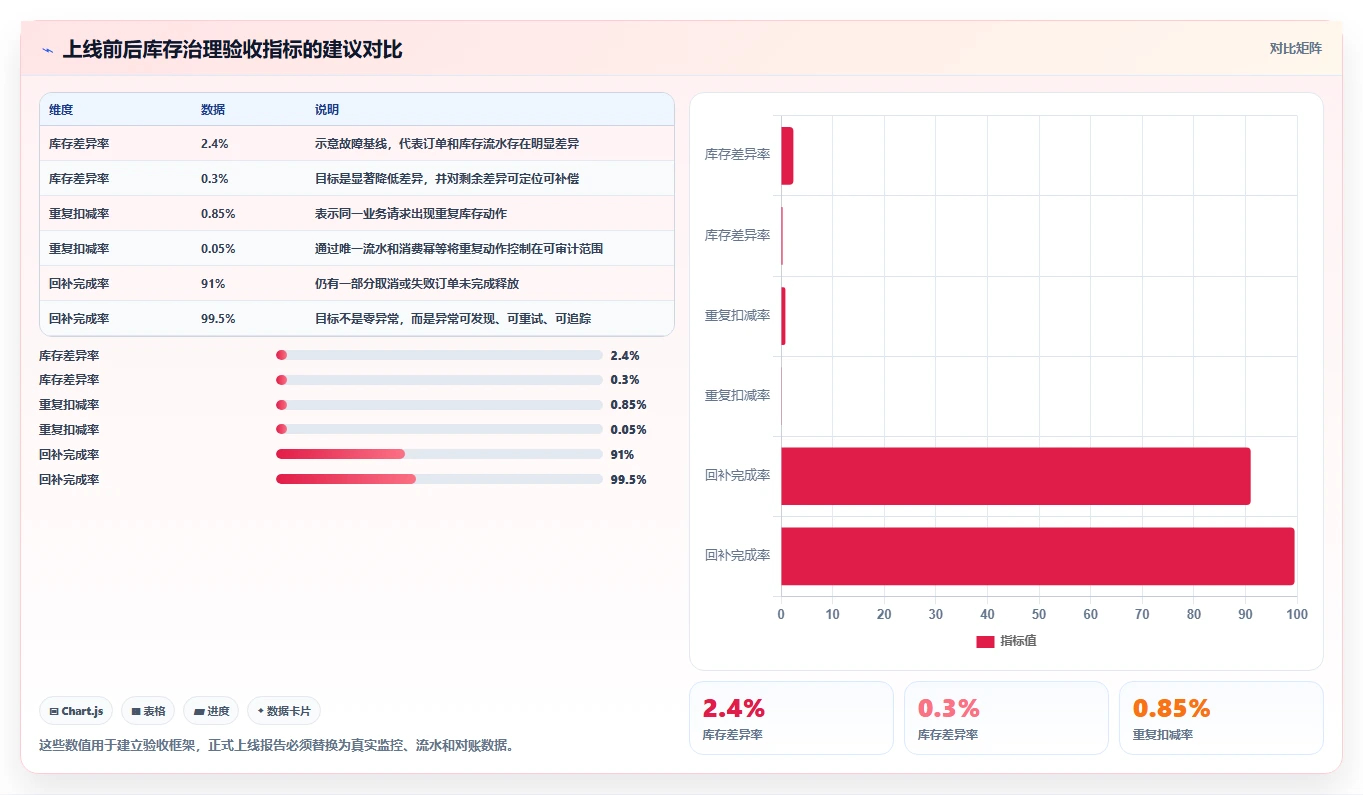1363x795 pixels.
Task: Click the description starting with 目标不是零异常
Action: 453,319
